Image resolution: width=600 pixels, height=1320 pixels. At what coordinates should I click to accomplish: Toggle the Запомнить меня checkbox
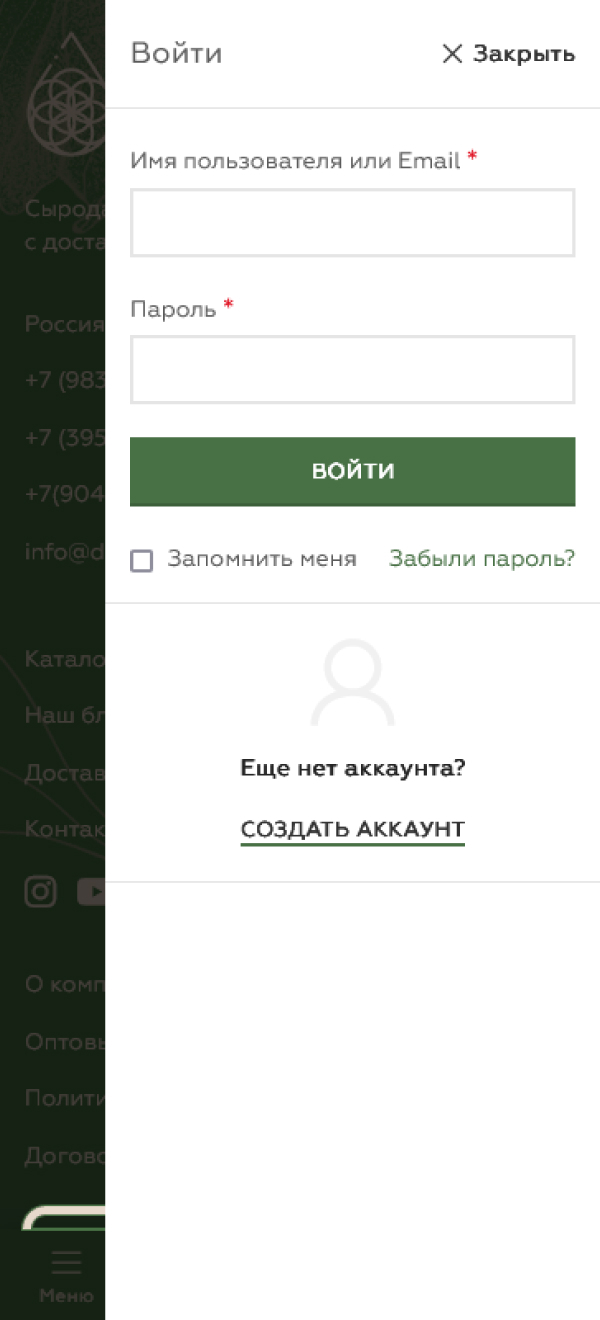point(142,561)
